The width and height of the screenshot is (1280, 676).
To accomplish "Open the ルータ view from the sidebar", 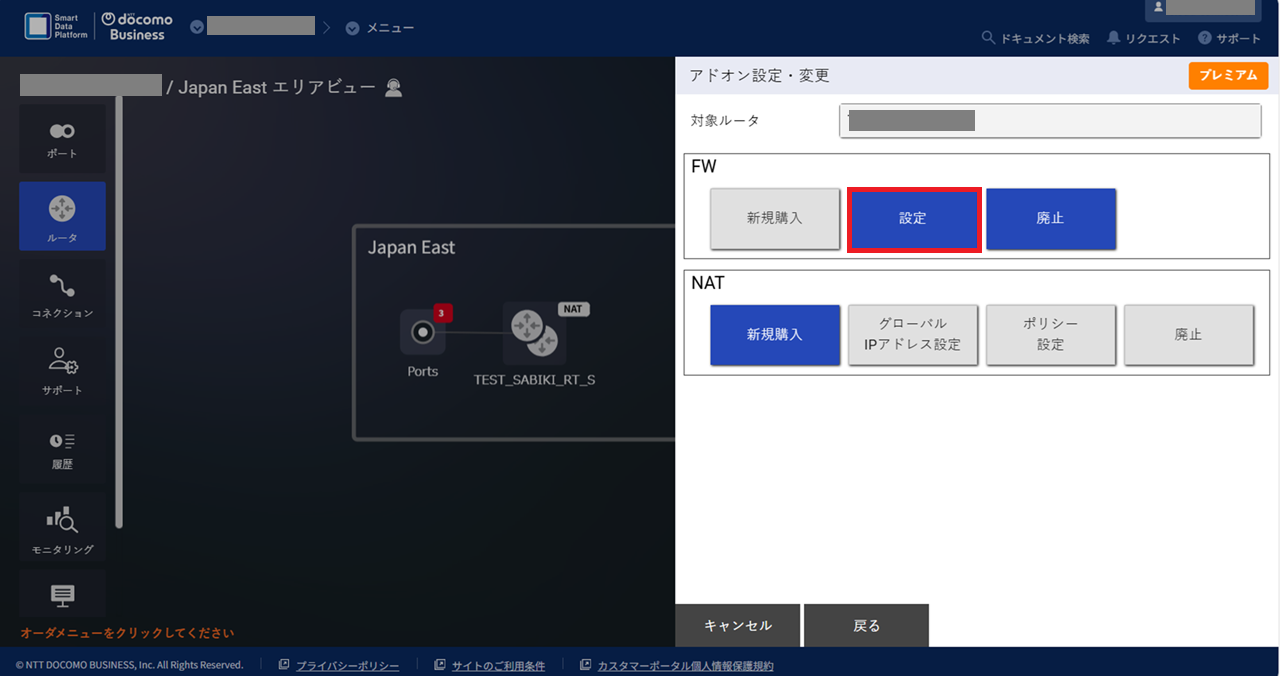I will point(62,215).
